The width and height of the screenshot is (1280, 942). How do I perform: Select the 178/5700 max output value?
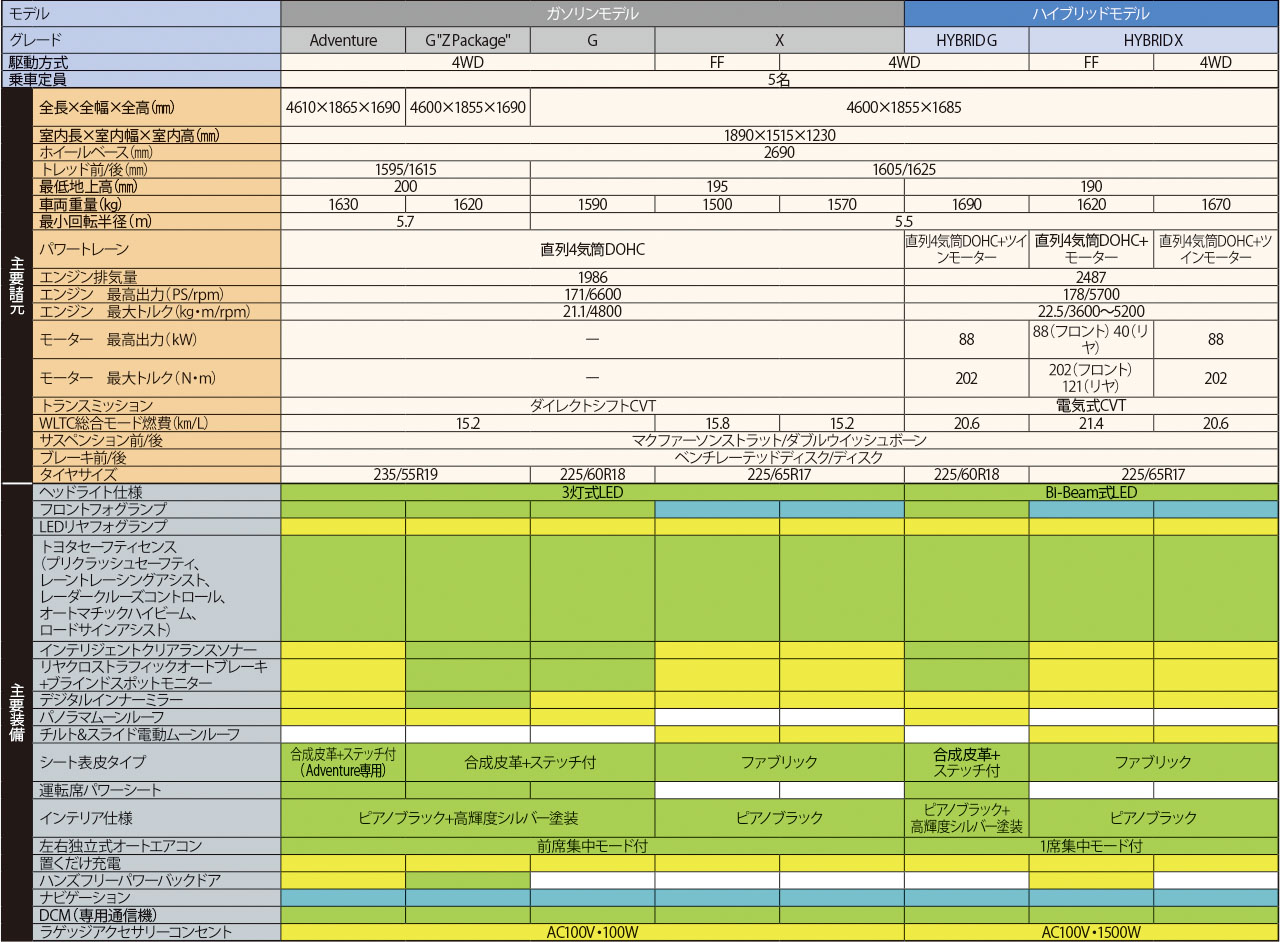click(x=1092, y=294)
